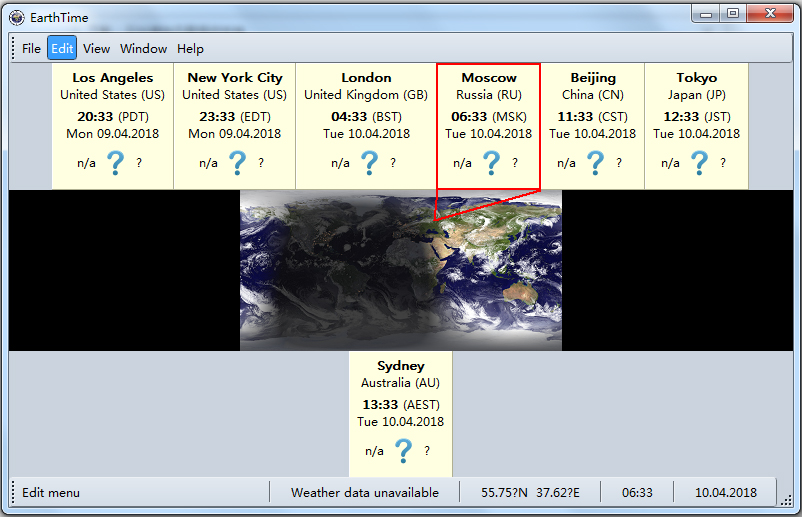Click the window resize grip in status bar corner
The image size is (802, 517).
[786, 501]
